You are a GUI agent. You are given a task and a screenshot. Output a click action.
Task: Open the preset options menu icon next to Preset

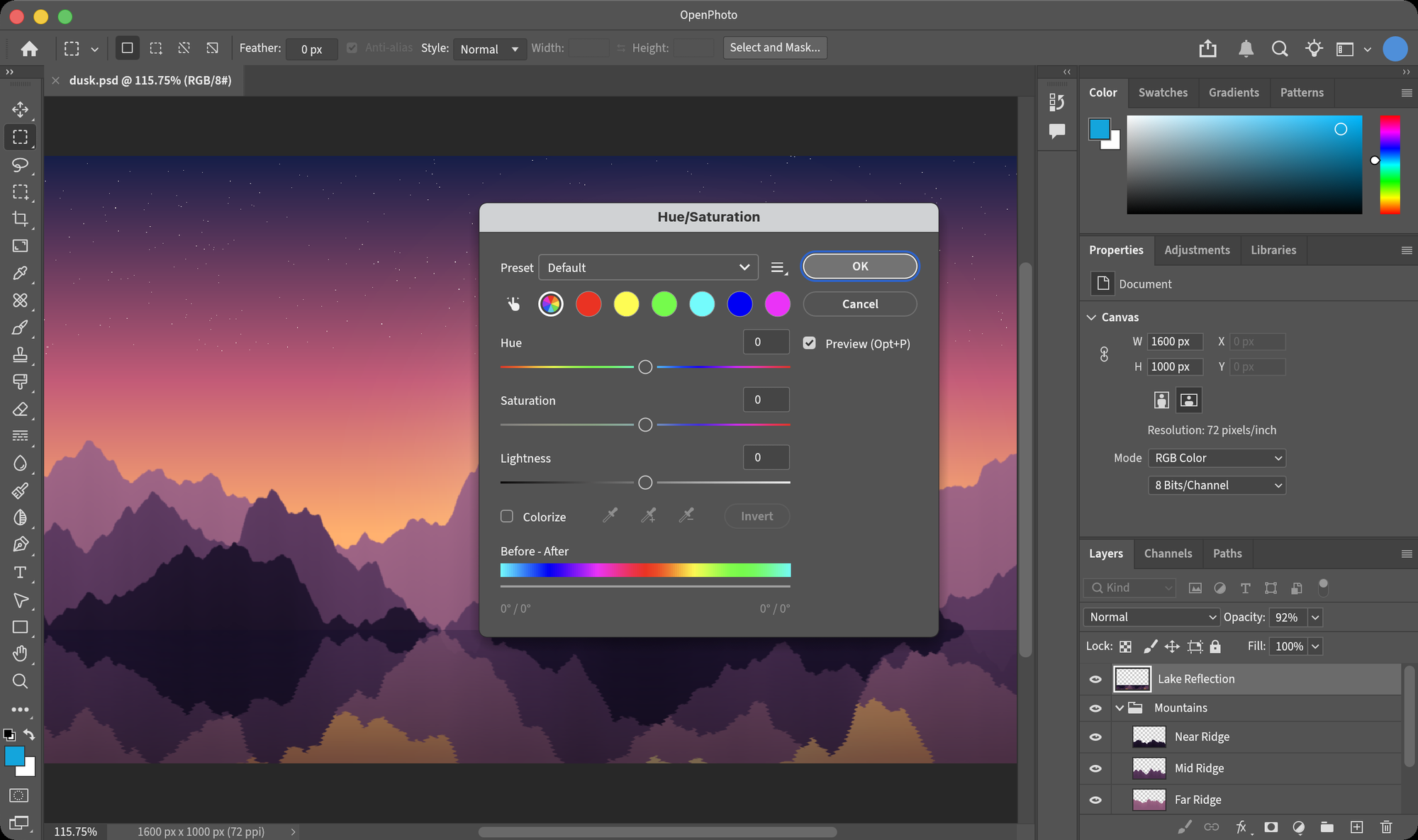(778, 268)
